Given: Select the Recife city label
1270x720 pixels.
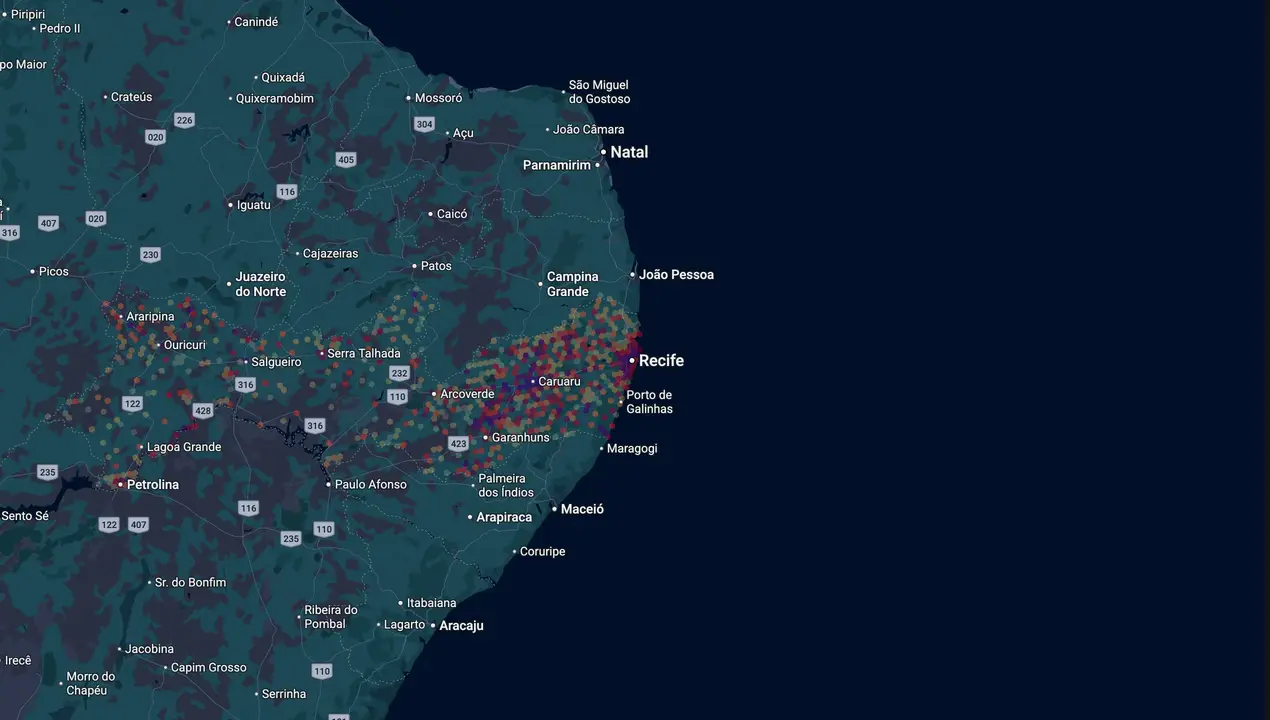Looking at the screenshot, I should [661, 360].
